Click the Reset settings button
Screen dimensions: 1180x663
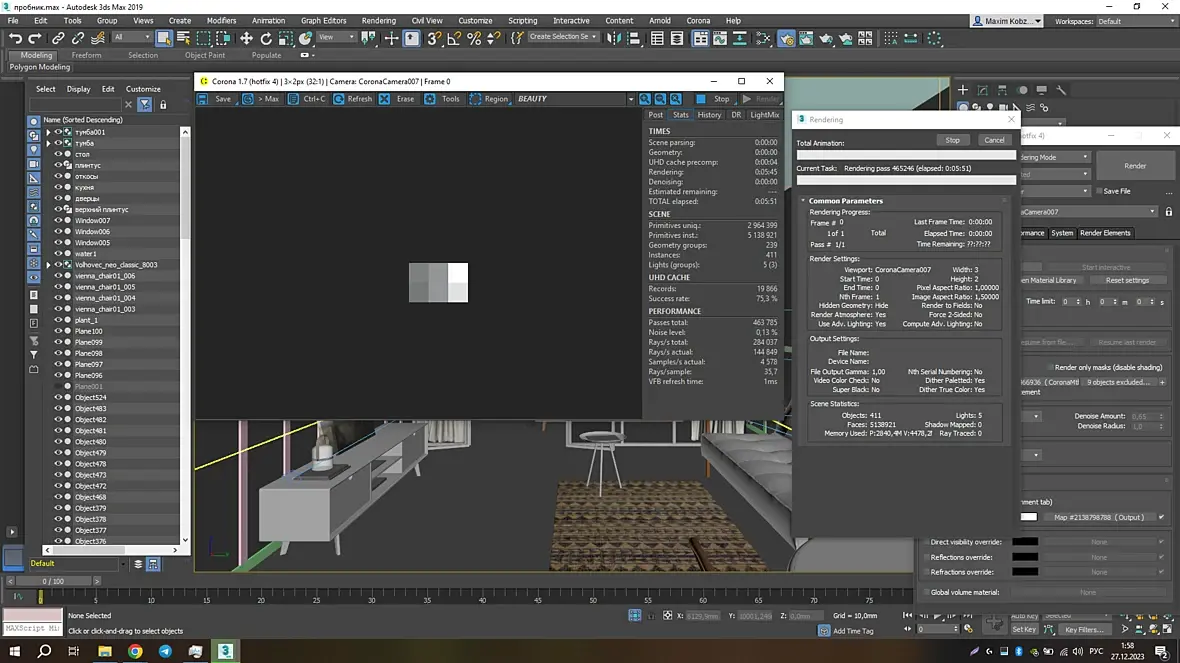(1127, 280)
